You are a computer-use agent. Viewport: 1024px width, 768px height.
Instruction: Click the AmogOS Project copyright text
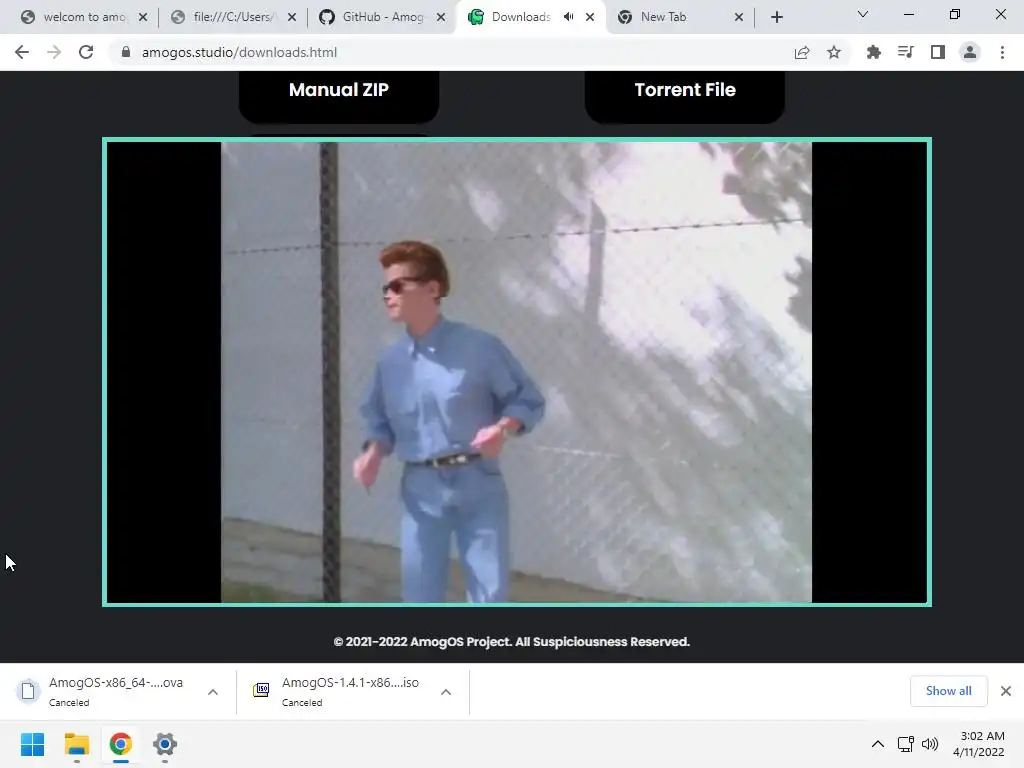[511, 642]
